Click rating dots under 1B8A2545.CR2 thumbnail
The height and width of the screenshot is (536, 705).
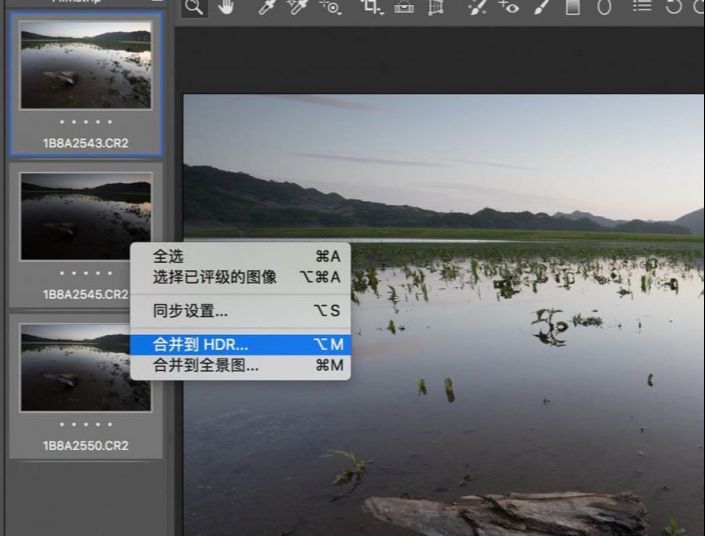point(86,273)
